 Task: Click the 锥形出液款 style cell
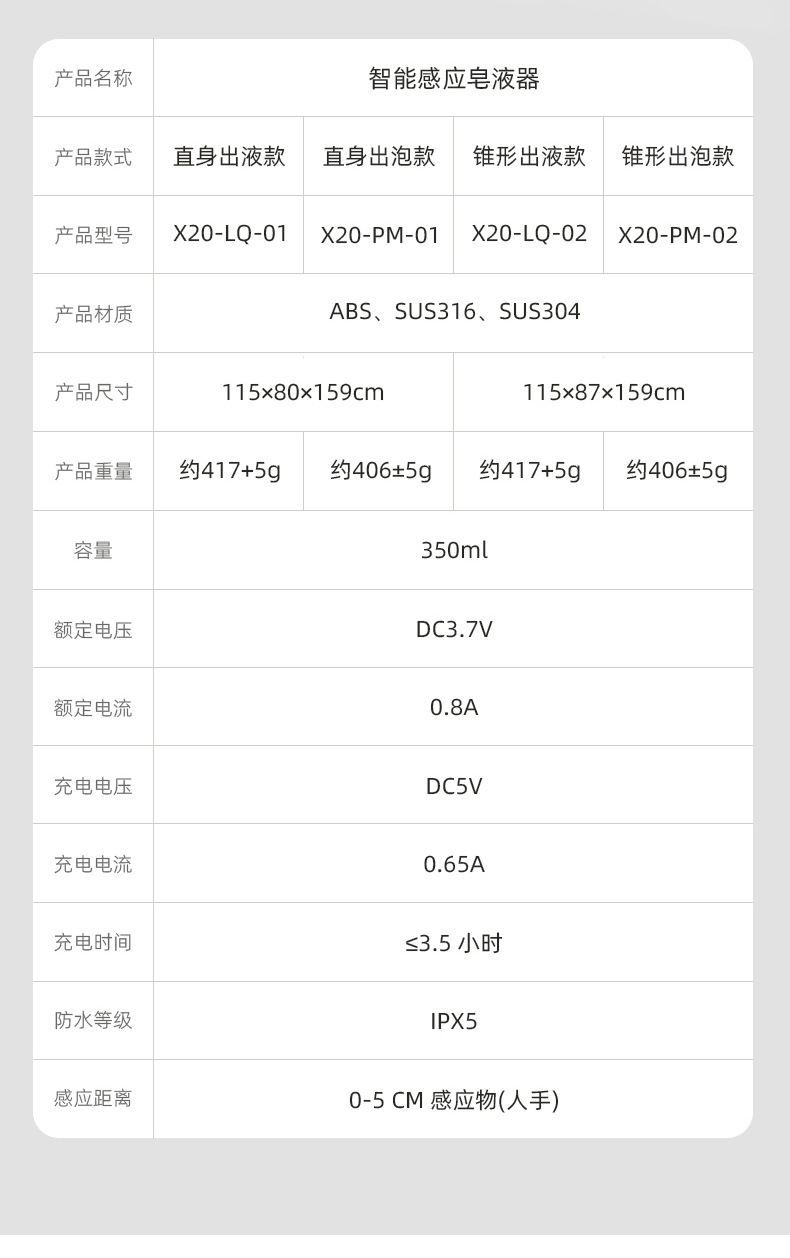(529, 157)
